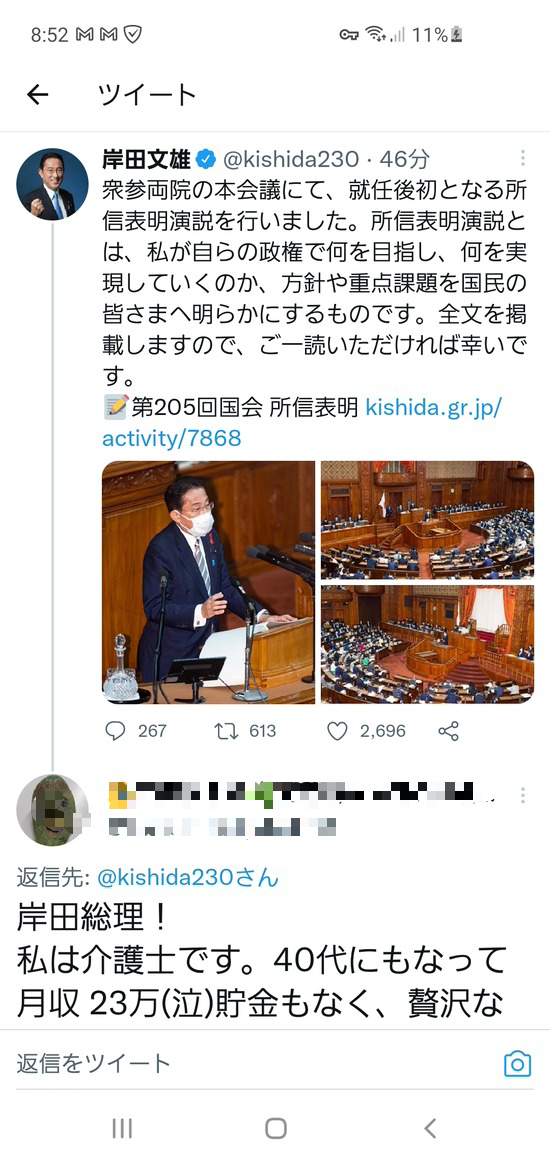Focus the 返信をツイート reply field
550x1161 pixels.
point(252,1064)
